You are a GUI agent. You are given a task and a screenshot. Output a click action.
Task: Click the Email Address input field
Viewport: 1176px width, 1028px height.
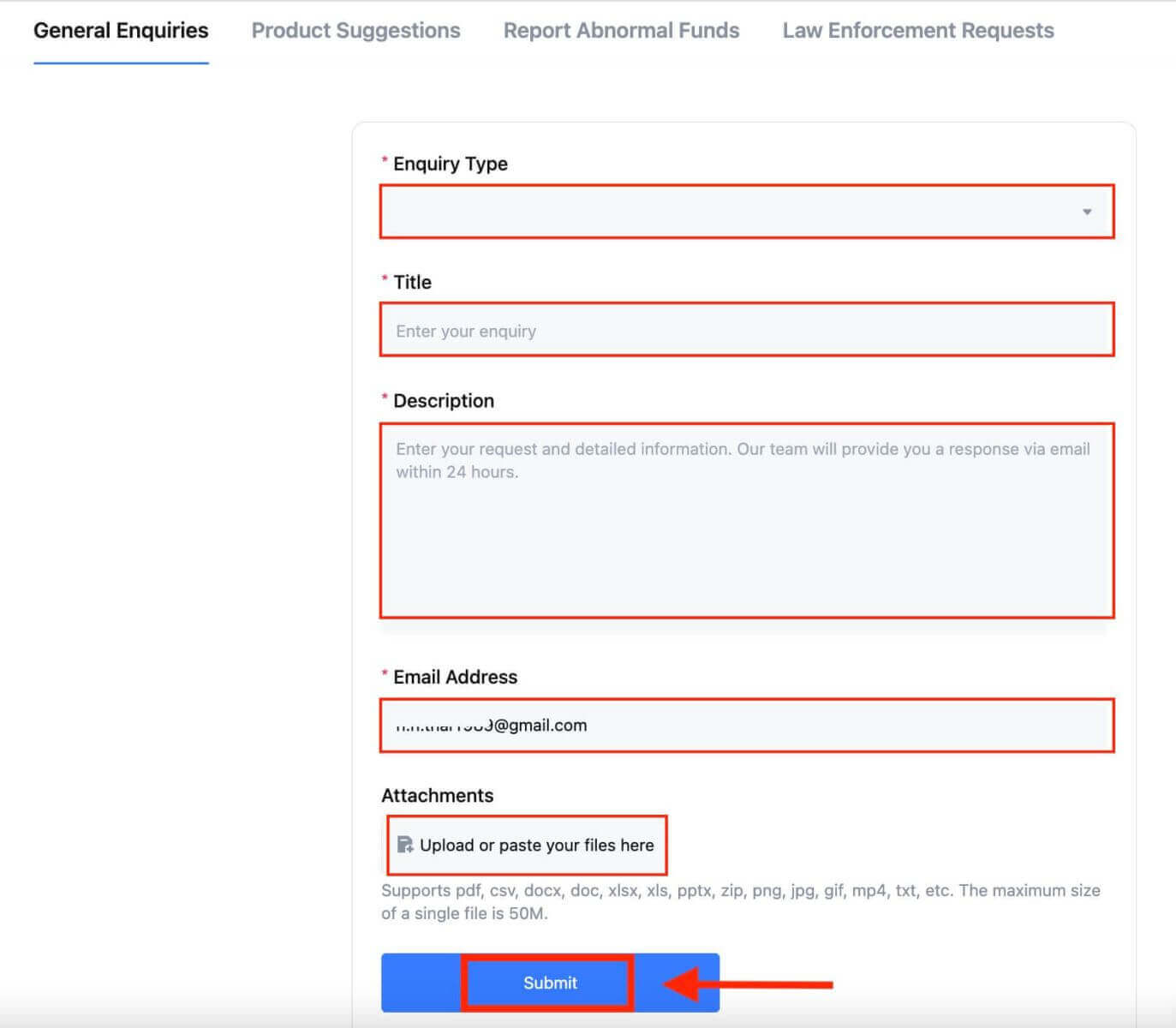[746, 726]
